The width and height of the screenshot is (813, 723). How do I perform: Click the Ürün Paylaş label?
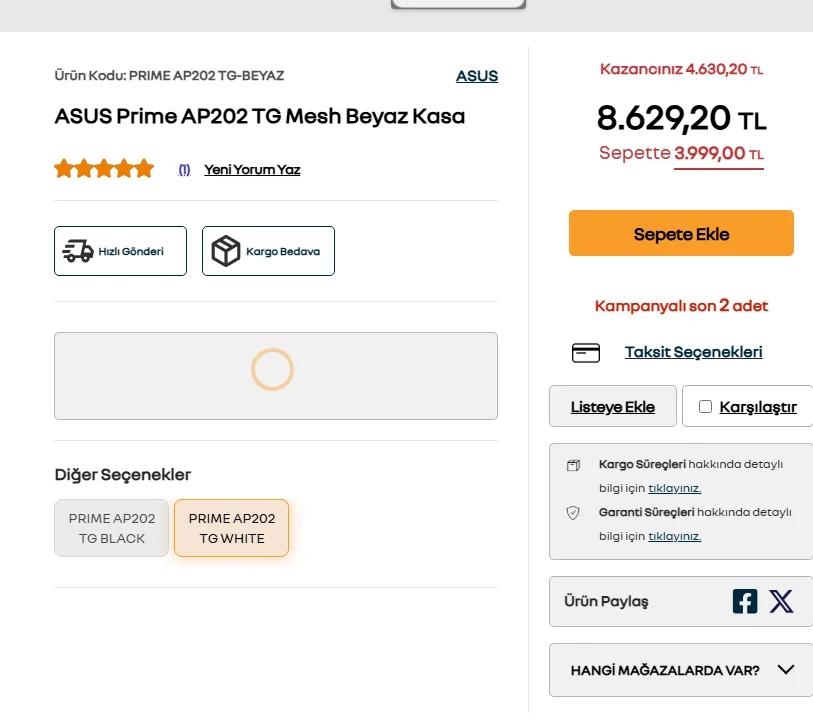(x=606, y=602)
